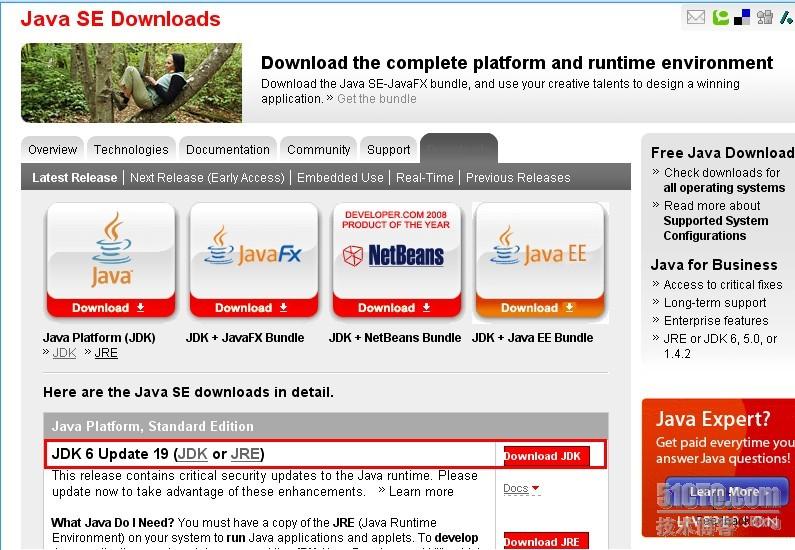Check downloads for all operating systems
The height and width of the screenshot is (550, 795).
click(x=724, y=180)
